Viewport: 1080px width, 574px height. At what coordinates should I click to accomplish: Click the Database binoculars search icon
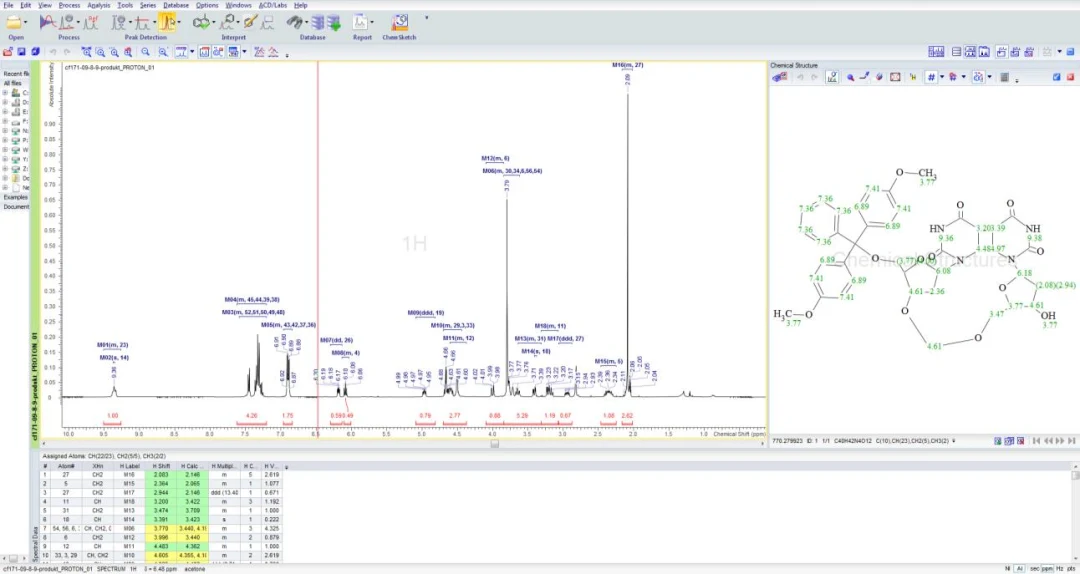coord(295,23)
